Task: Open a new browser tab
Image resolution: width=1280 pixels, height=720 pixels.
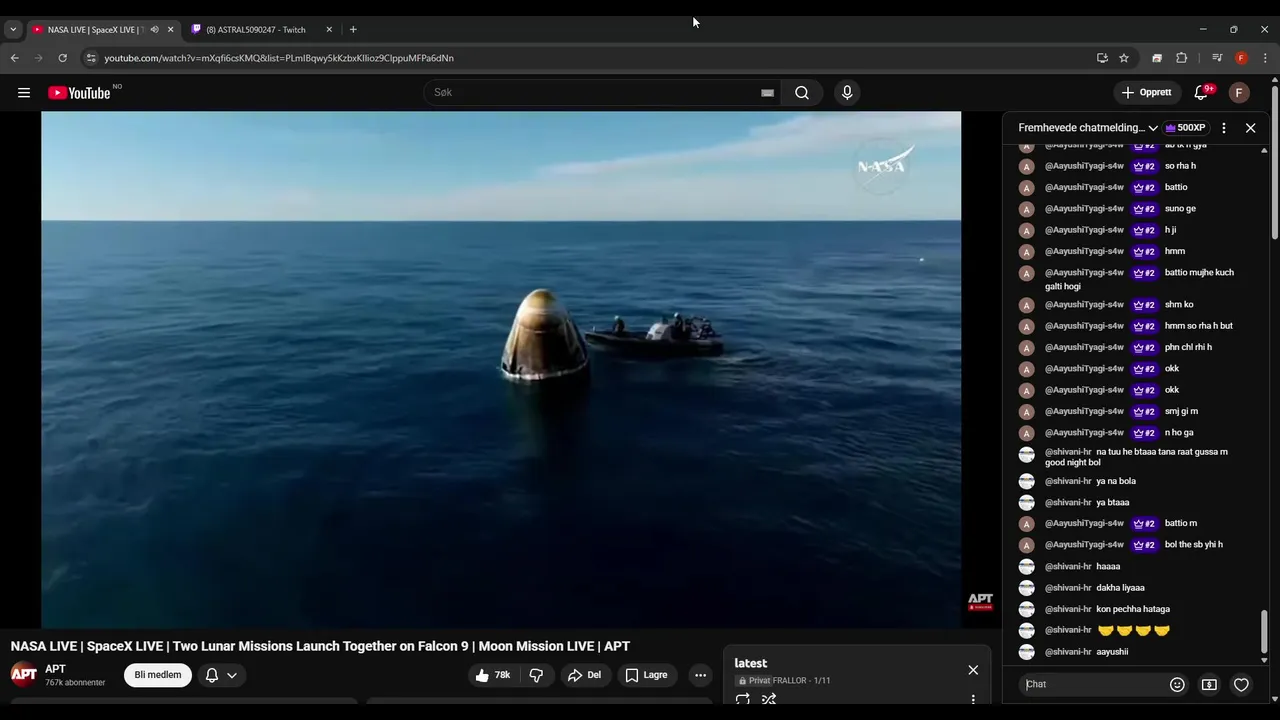Action: [353, 30]
